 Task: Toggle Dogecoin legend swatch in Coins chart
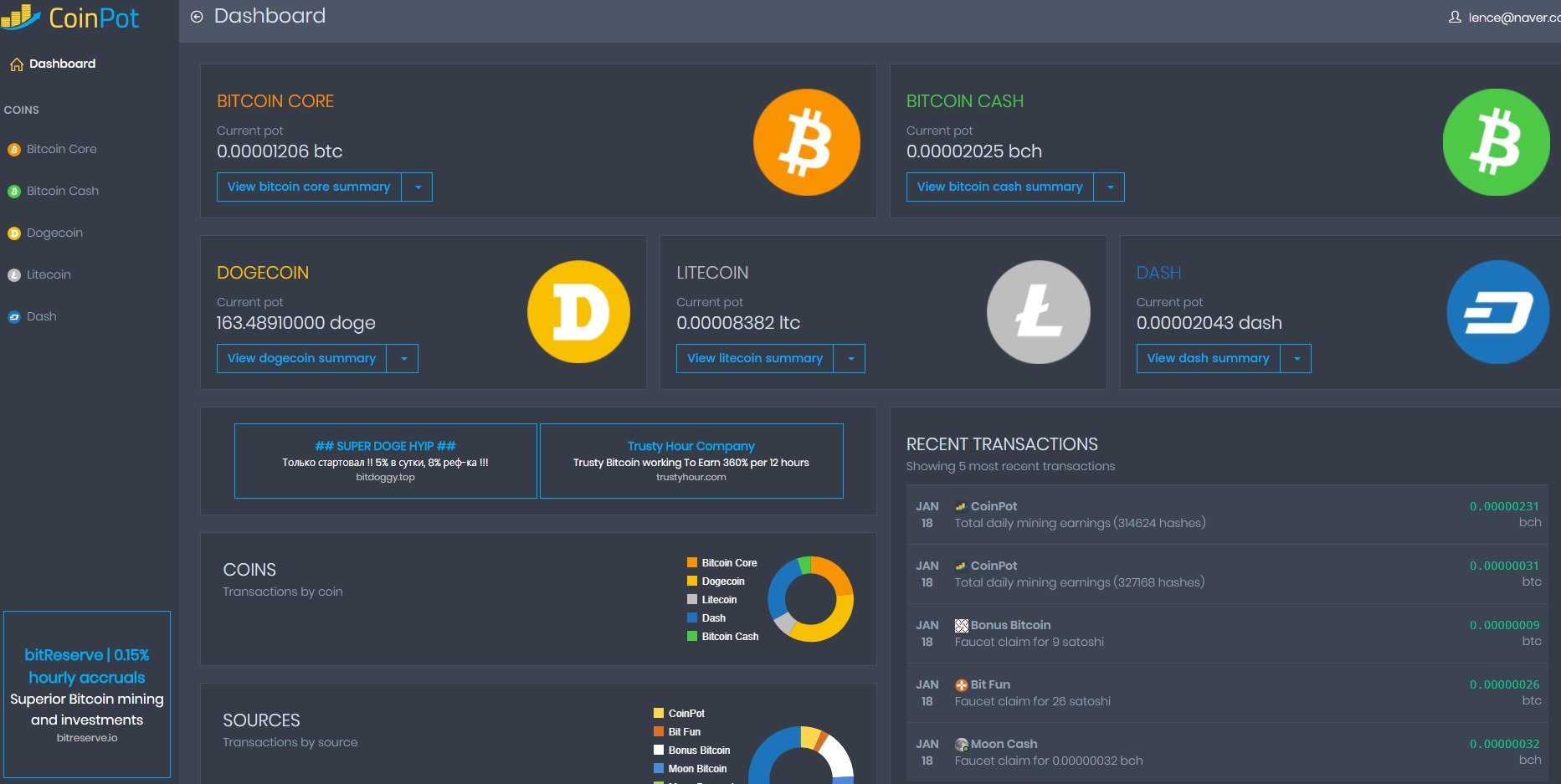click(x=692, y=582)
